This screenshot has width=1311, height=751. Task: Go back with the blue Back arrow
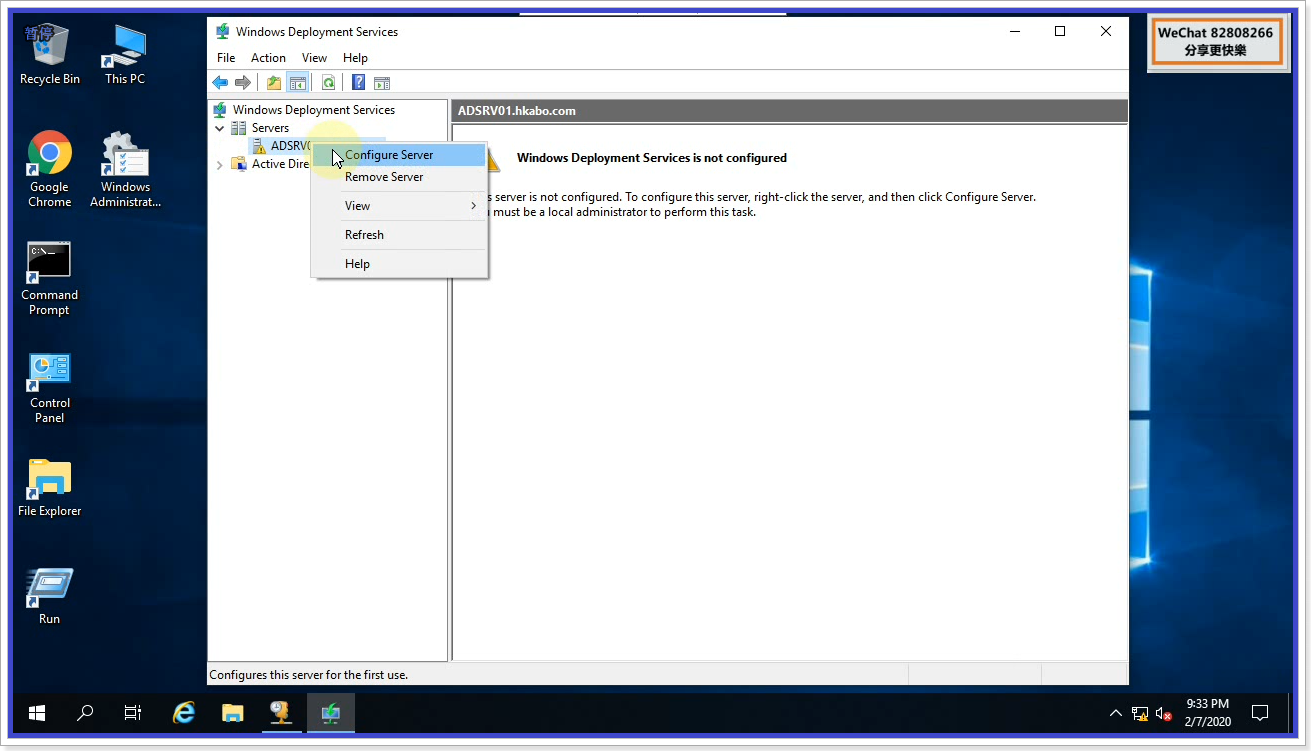click(220, 83)
